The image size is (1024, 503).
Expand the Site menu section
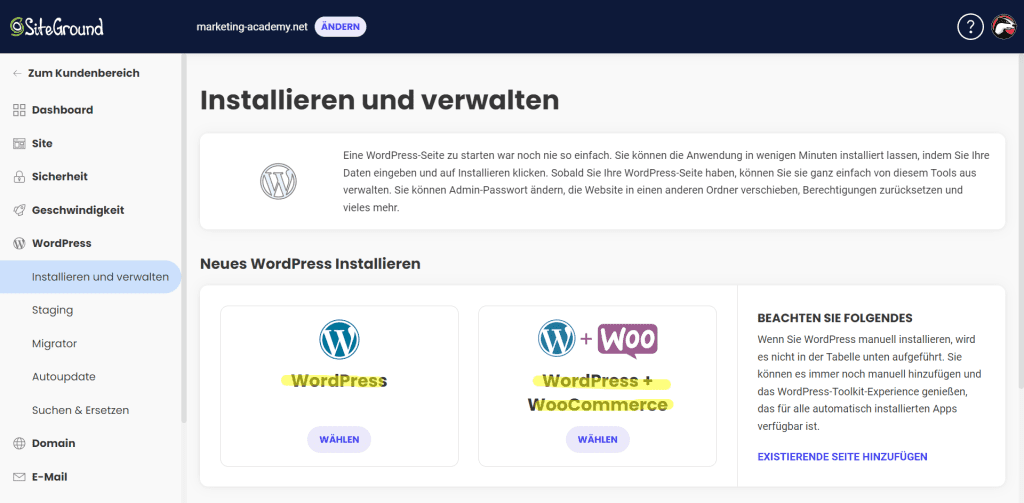(42, 143)
